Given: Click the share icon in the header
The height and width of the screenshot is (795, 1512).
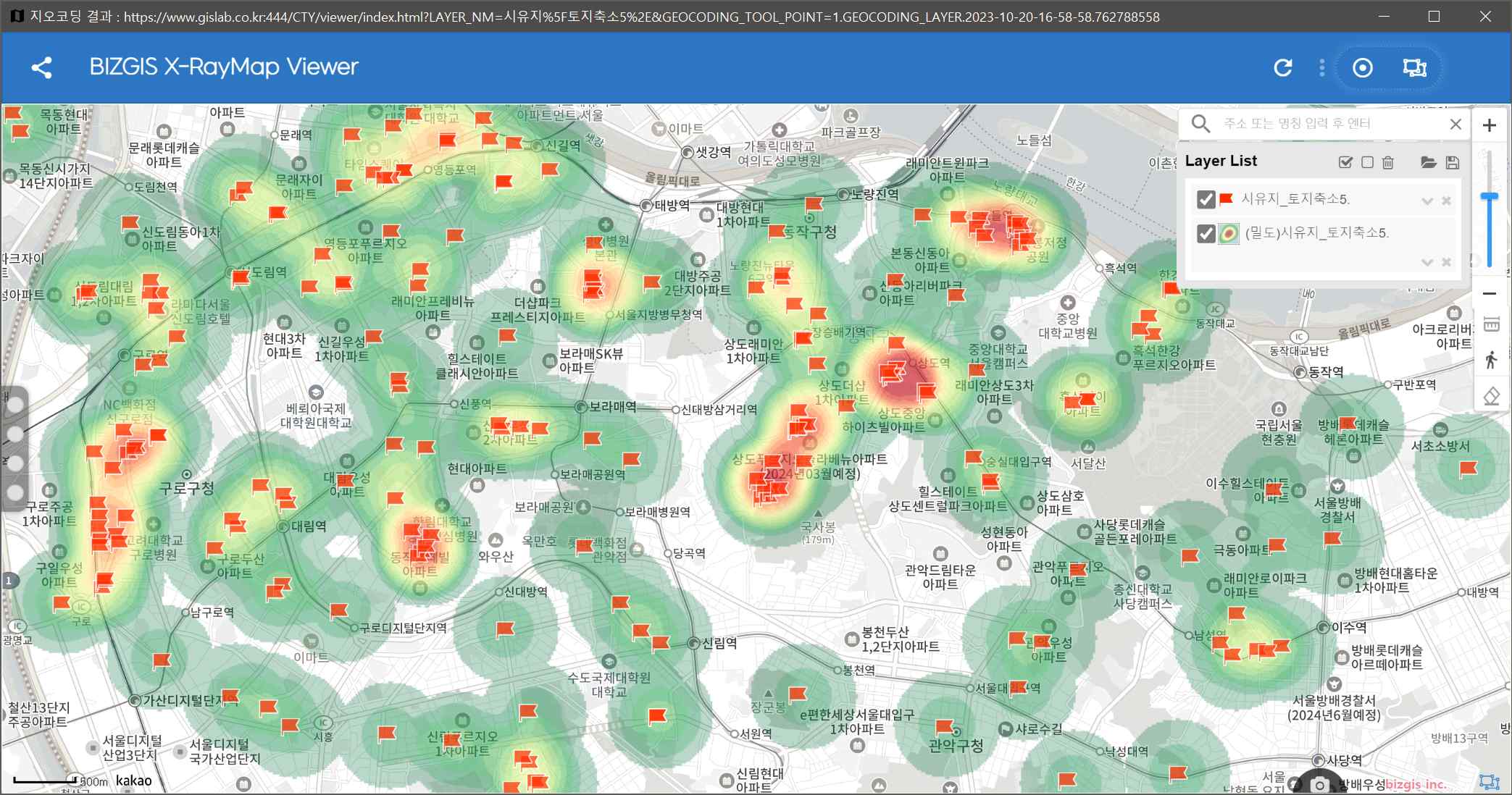Looking at the screenshot, I should [x=42, y=68].
